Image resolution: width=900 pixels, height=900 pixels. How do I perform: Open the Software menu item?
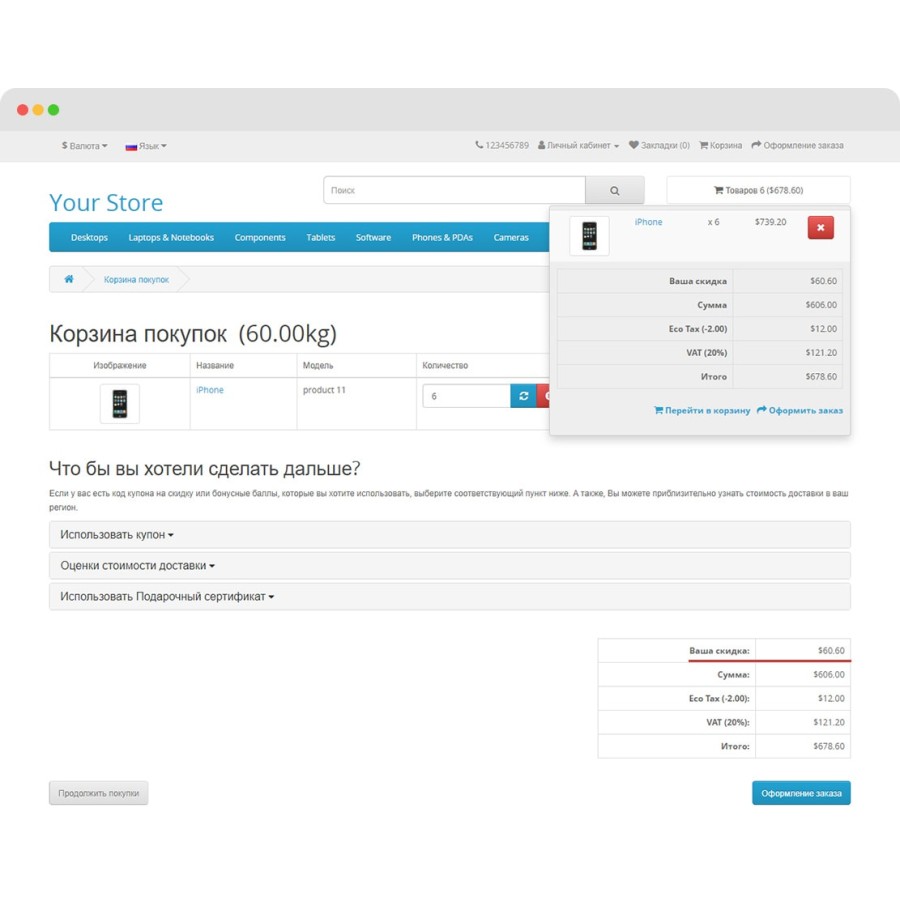(x=373, y=237)
